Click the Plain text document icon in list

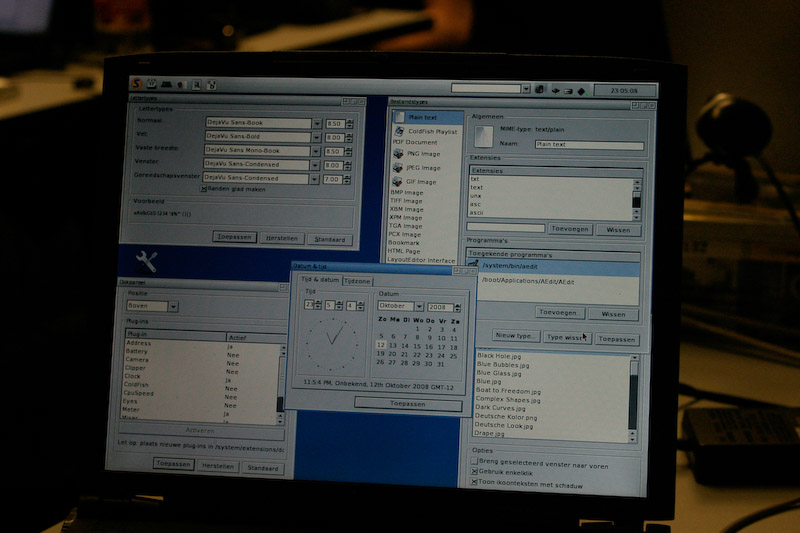398,117
